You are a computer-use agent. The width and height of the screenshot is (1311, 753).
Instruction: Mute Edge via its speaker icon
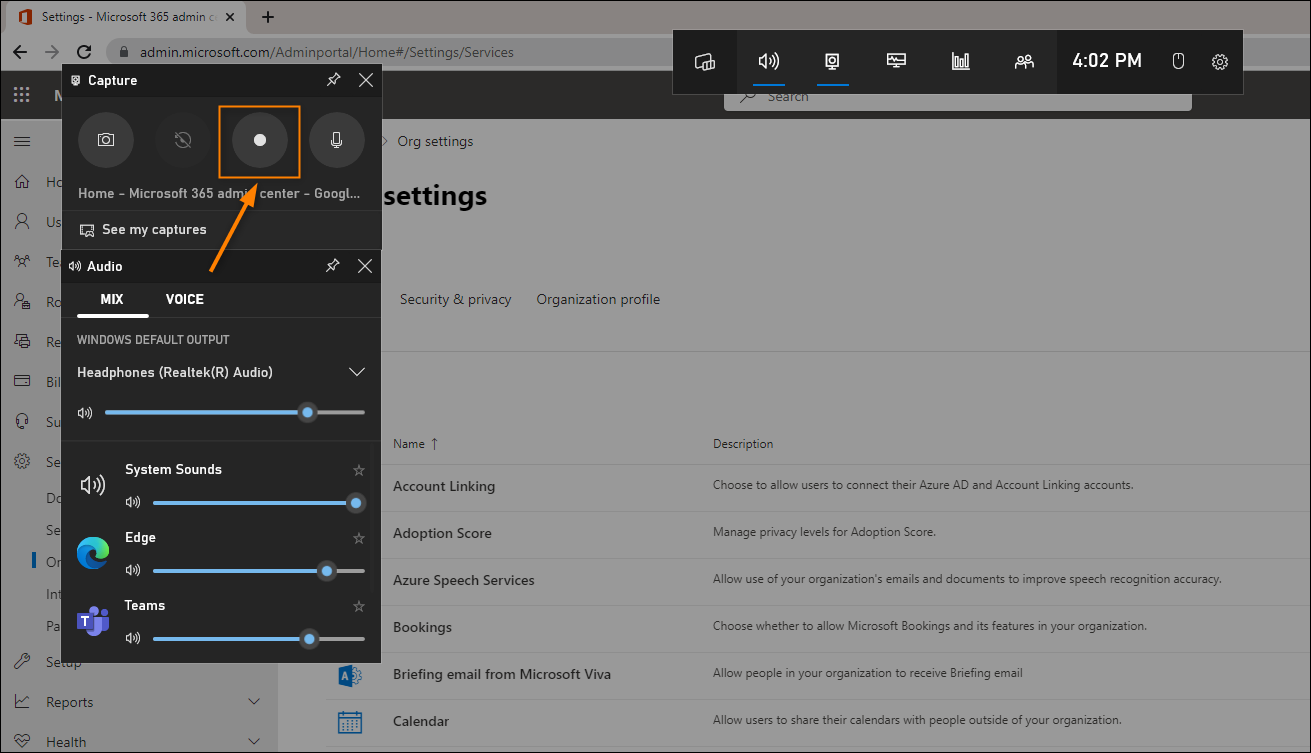point(133,570)
